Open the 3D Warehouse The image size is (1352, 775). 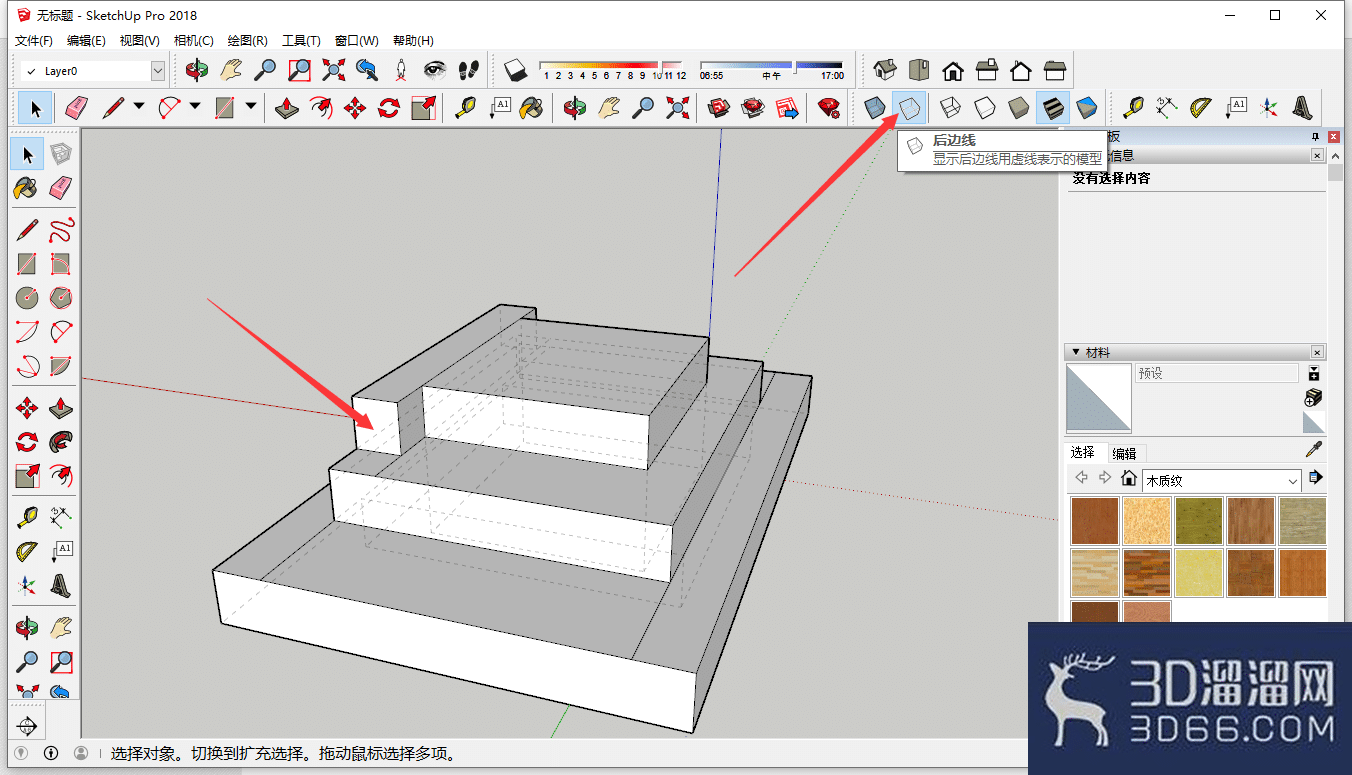pyautogui.click(x=719, y=107)
